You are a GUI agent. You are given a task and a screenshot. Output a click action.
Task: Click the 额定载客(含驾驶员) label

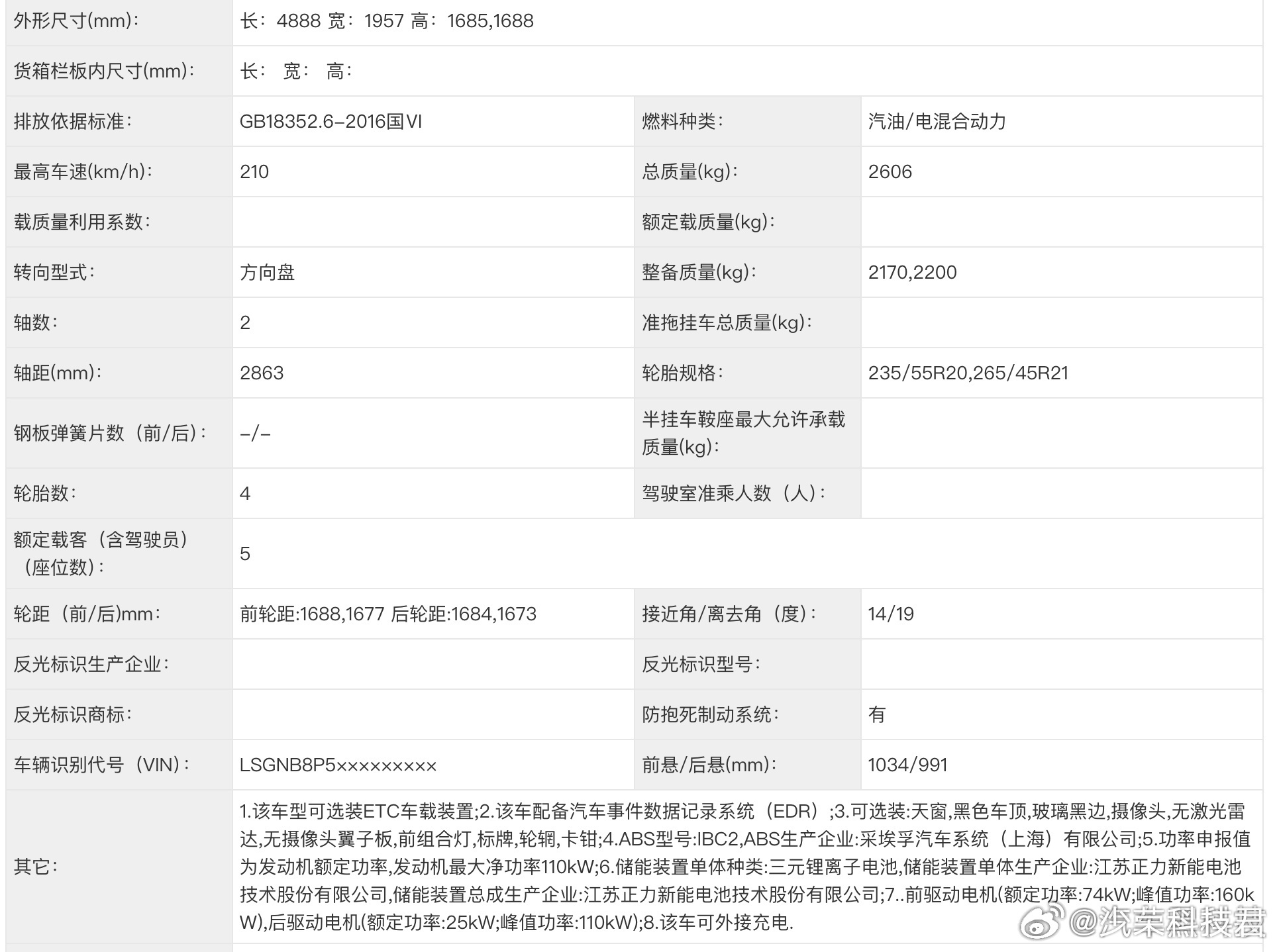click(101, 554)
